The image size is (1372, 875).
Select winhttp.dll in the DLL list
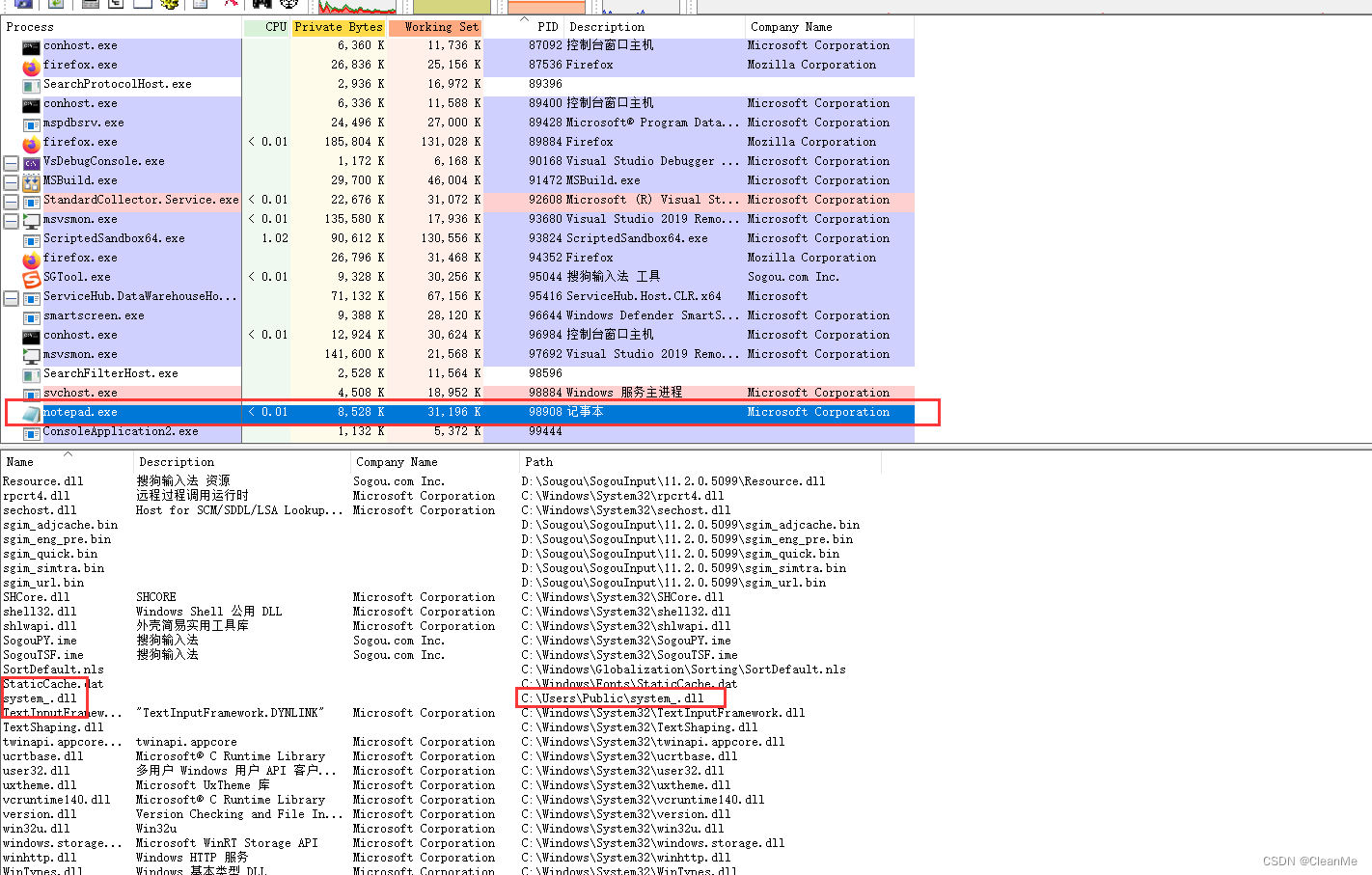point(40,858)
